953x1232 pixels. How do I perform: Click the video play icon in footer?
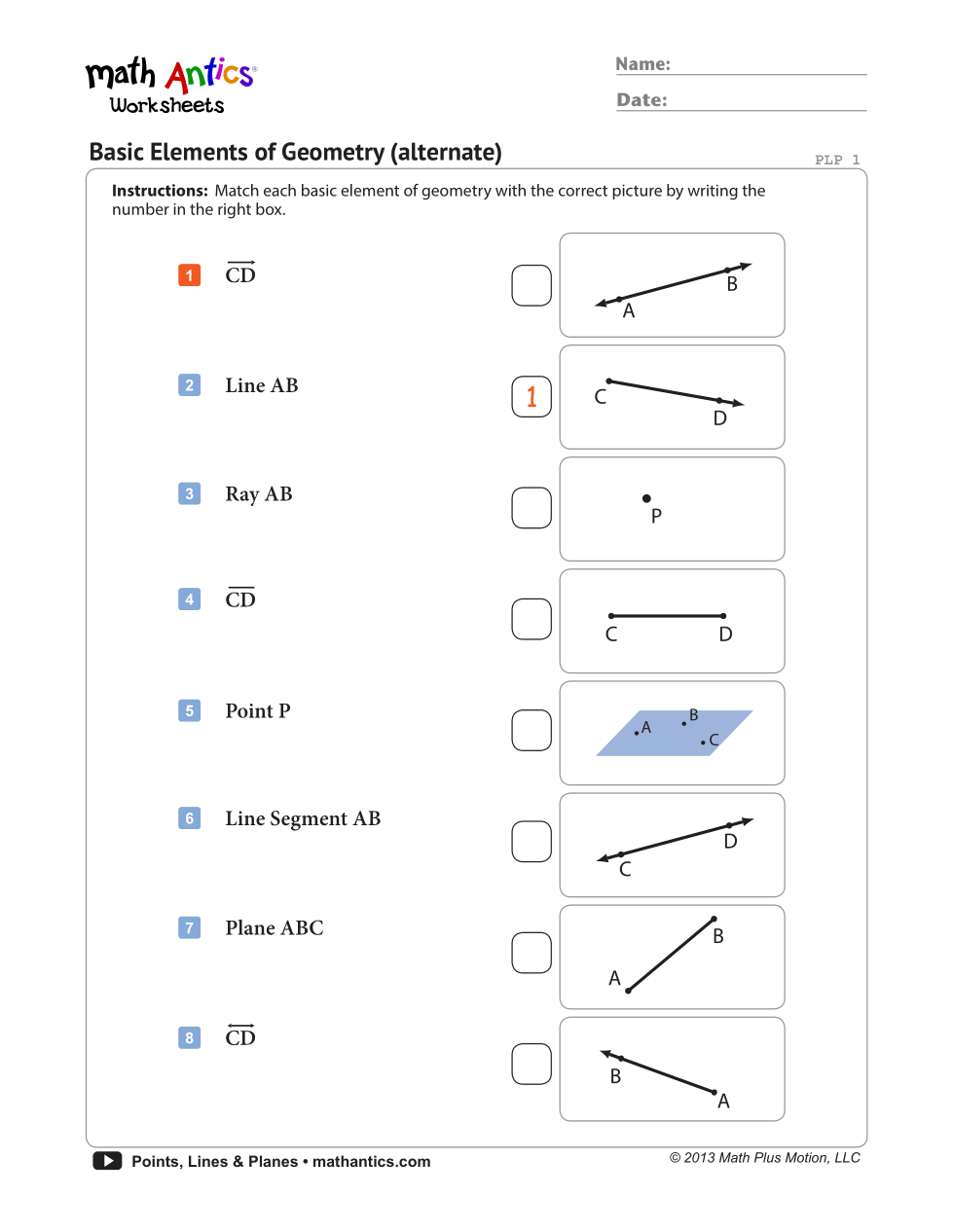pos(107,1161)
